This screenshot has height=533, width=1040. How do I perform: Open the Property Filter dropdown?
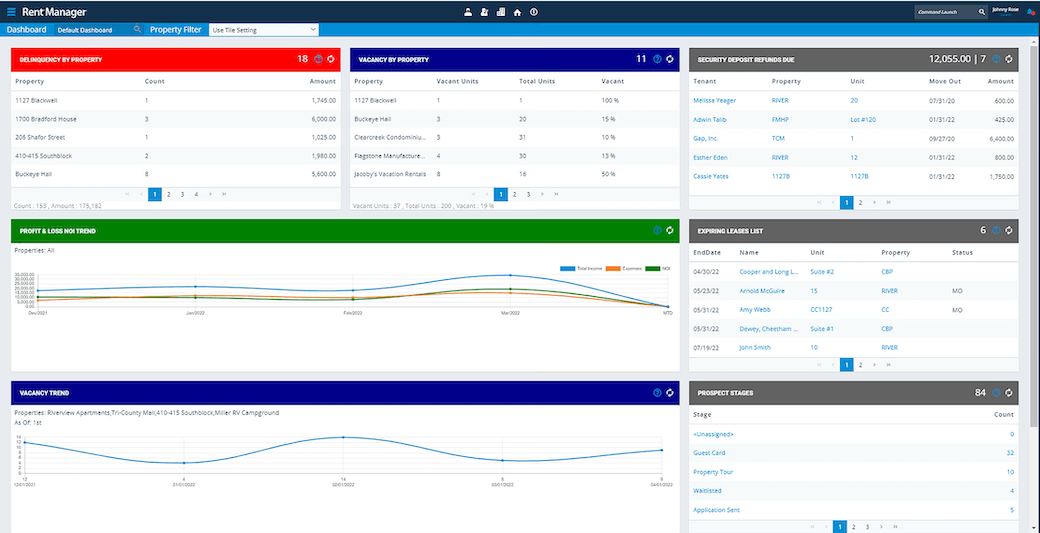coord(263,30)
